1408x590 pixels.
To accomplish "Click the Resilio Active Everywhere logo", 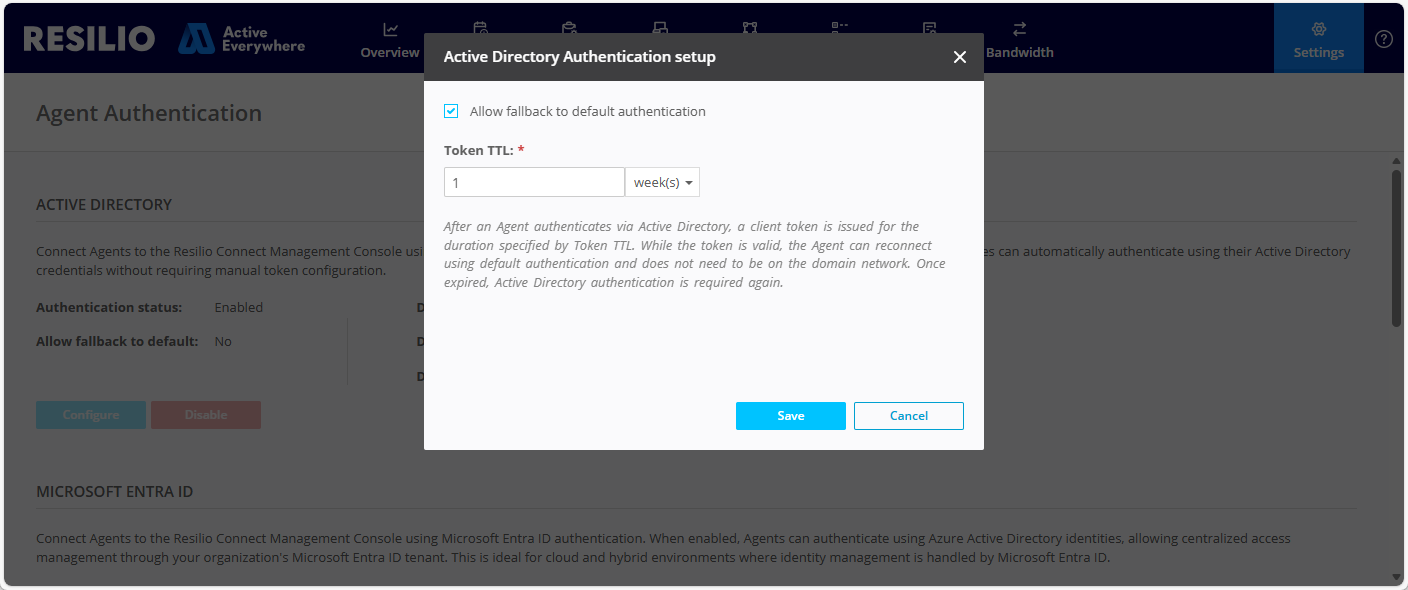I will (165, 39).
